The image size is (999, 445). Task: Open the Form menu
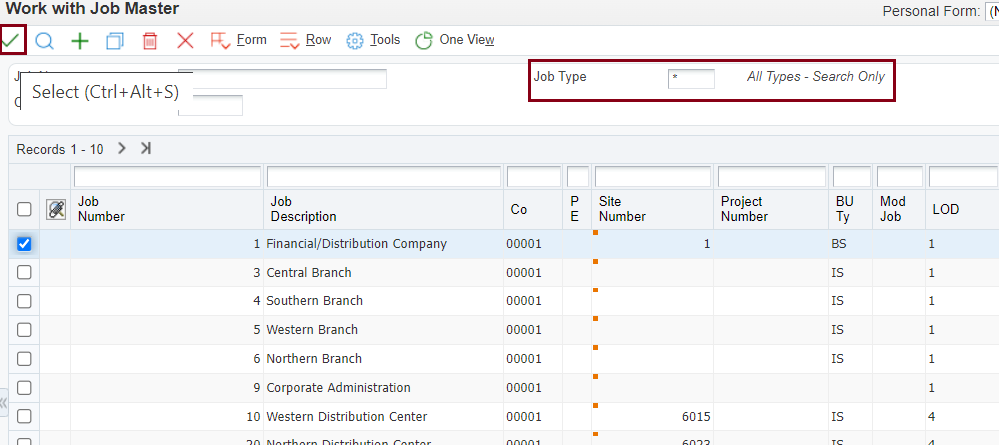pos(238,40)
